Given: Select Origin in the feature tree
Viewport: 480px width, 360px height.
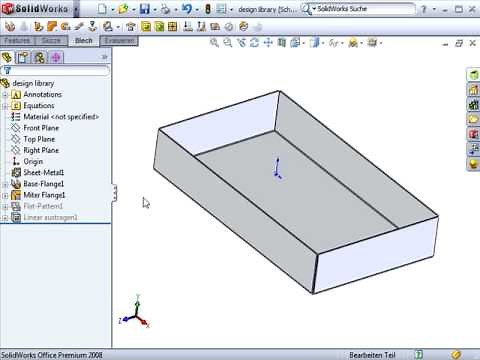Looking at the screenshot, I should tap(33, 162).
